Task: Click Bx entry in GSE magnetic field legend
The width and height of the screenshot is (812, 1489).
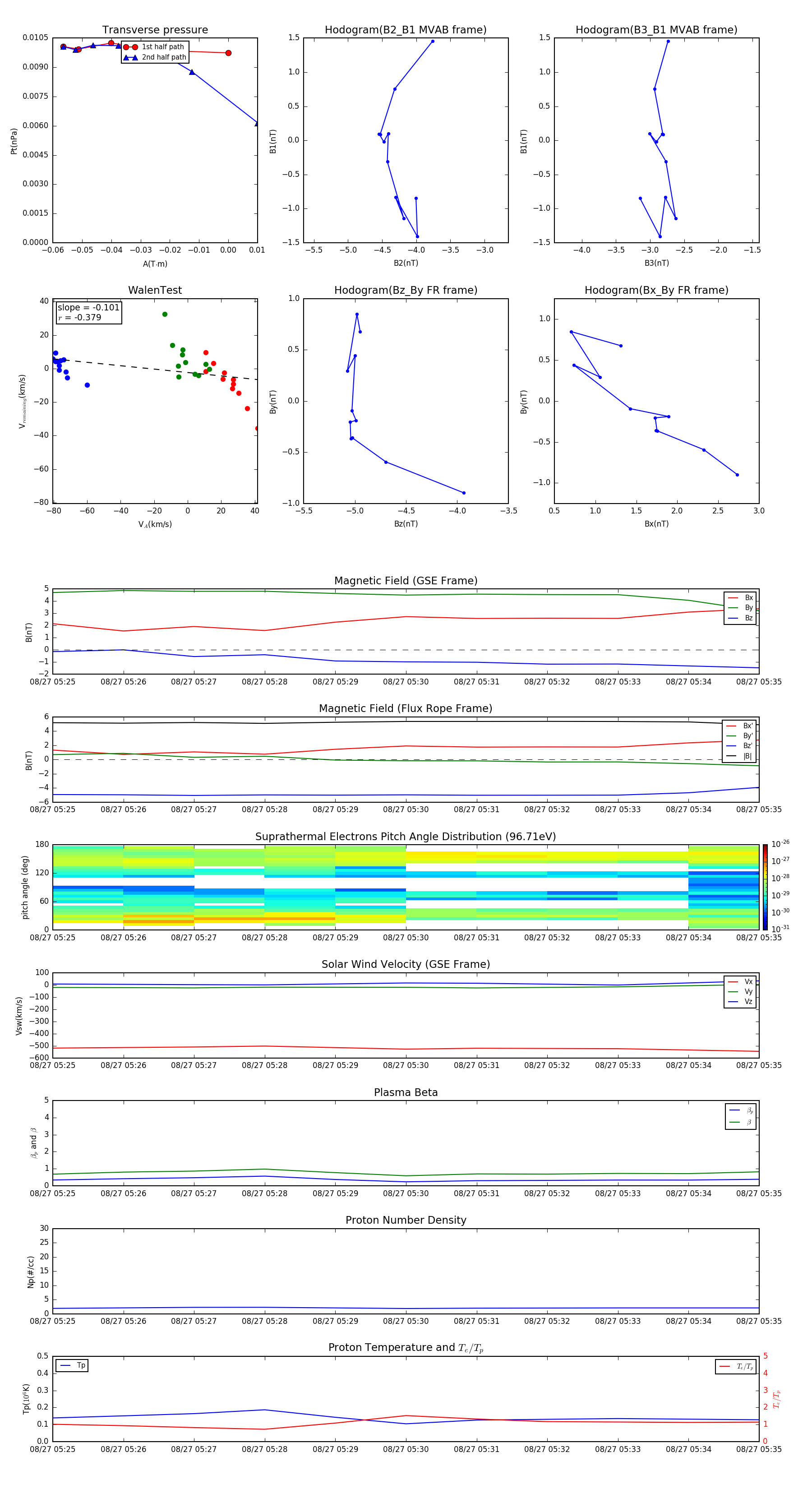Action: [x=741, y=598]
